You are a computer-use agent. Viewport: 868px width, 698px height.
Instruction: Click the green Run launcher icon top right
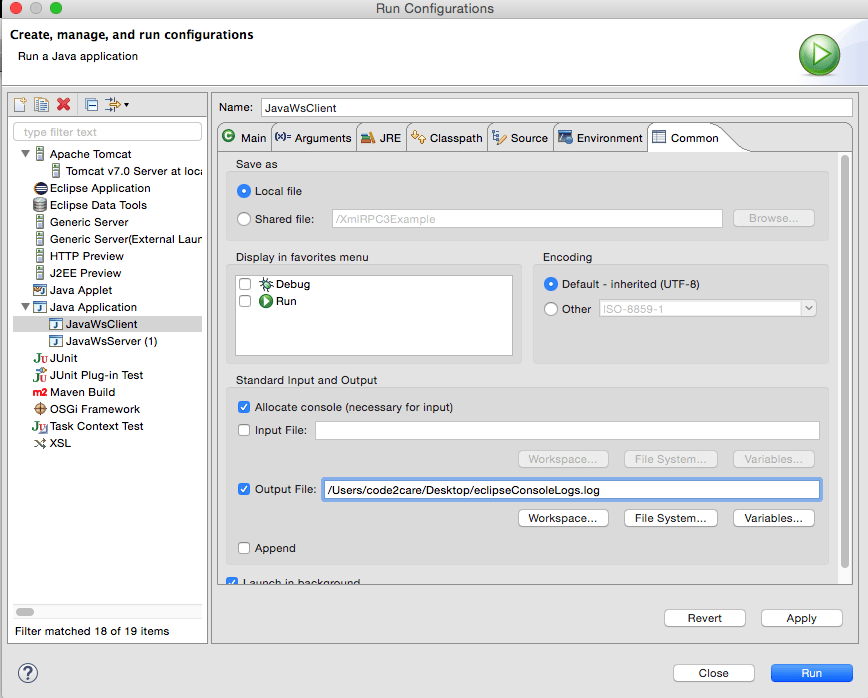tap(819, 55)
